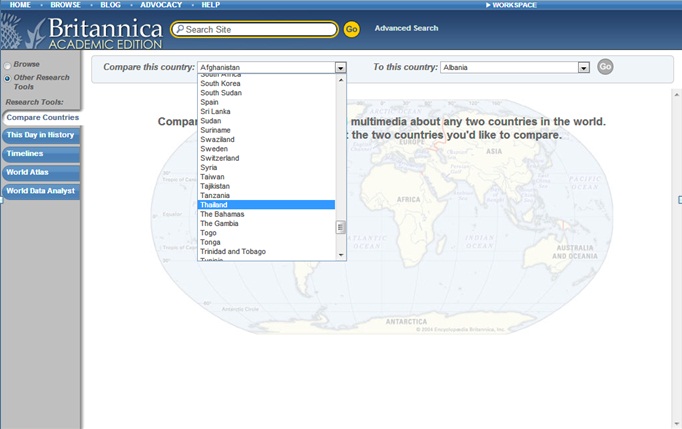The height and width of the screenshot is (429, 682).
Task: Open the Browse menu item
Action: pyautogui.click(x=65, y=5)
